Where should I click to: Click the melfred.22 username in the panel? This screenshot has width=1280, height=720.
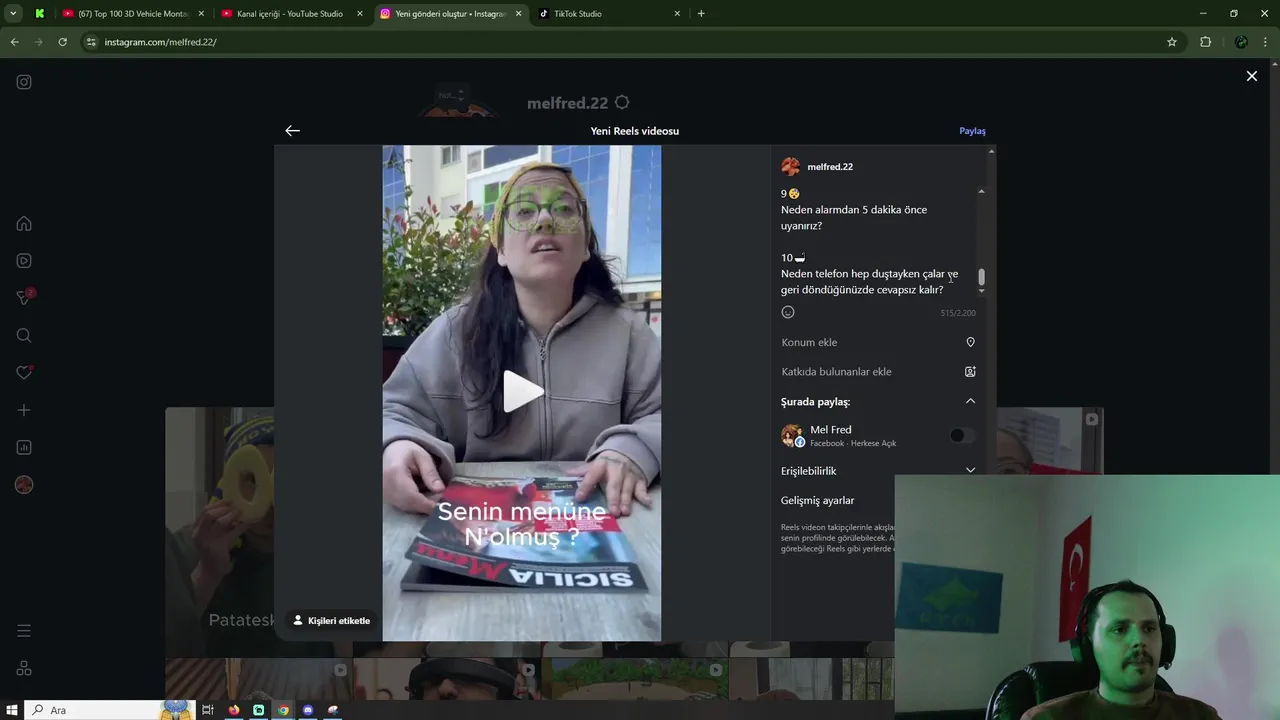tap(830, 167)
